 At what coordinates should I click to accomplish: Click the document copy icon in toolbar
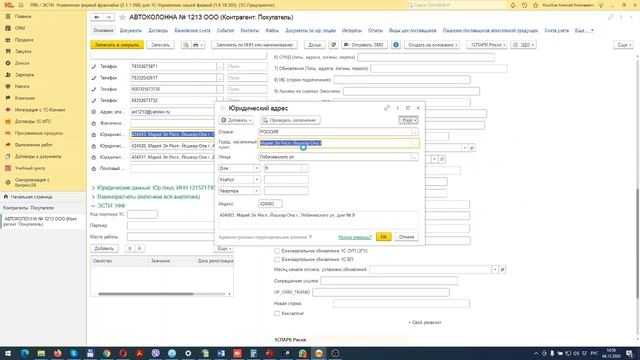pos(186,45)
